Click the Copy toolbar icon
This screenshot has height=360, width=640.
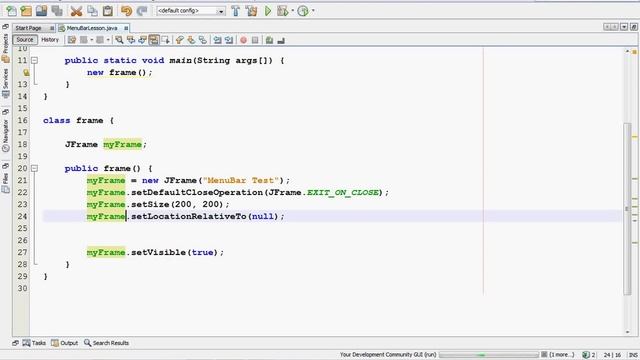tap(92, 11)
